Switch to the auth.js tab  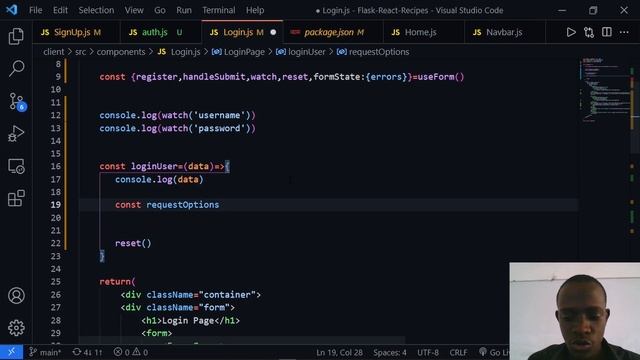pyautogui.click(x=161, y=32)
